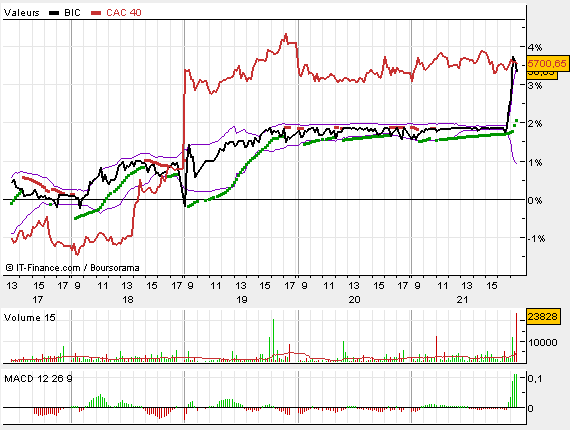Click the day 21 date label
This screenshot has height=430, width=570.
pyautogui.click(x=462, y=300)
